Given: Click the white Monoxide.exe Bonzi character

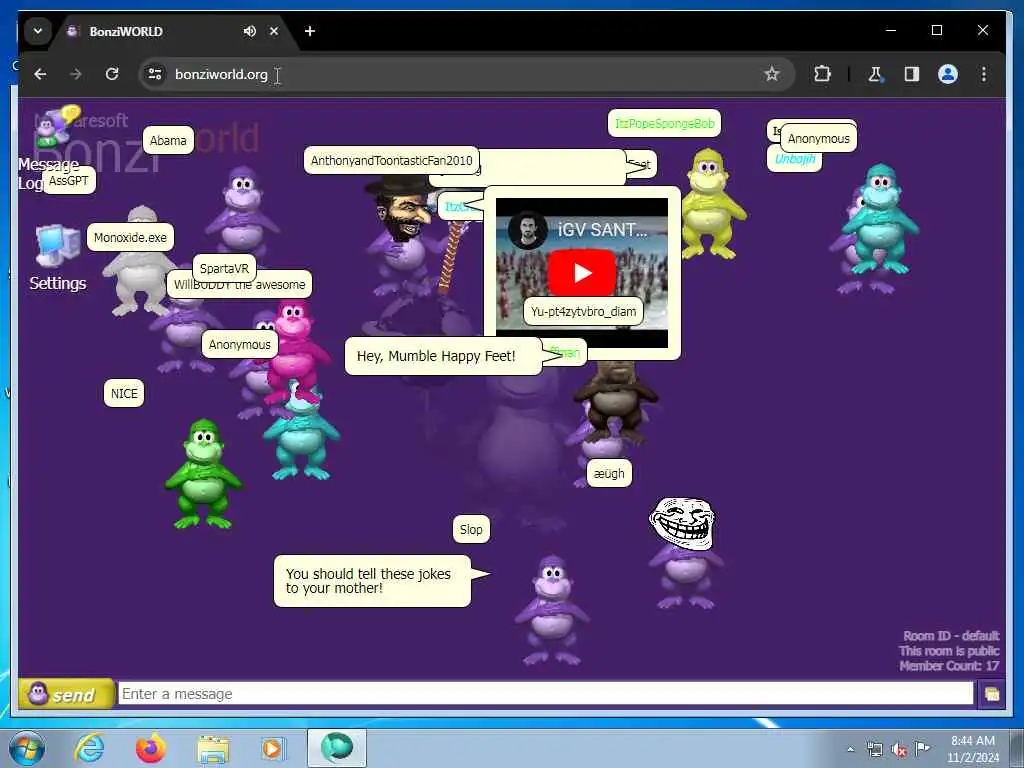Looking at the screenshot, I should 139,274.
